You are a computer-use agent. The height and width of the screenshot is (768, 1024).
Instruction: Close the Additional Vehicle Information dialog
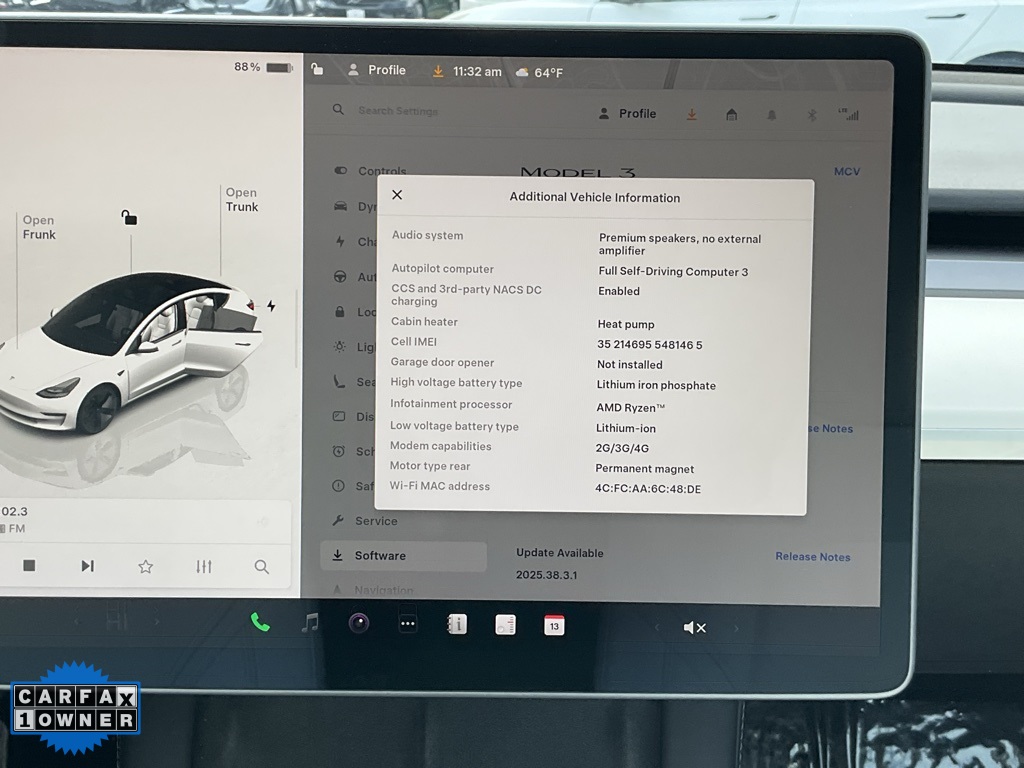(x=397, y=196)
